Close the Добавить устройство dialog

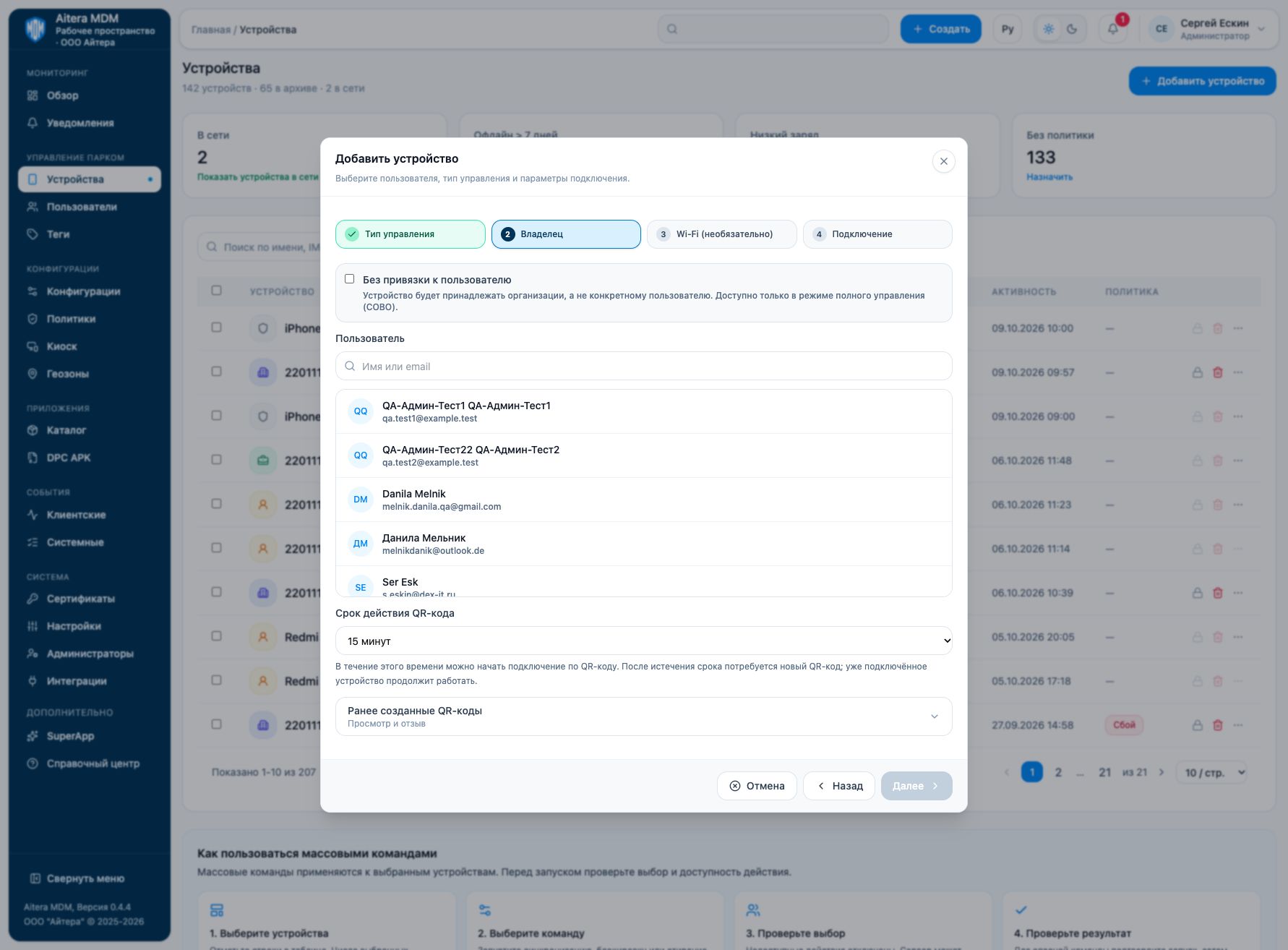(943, 161)
